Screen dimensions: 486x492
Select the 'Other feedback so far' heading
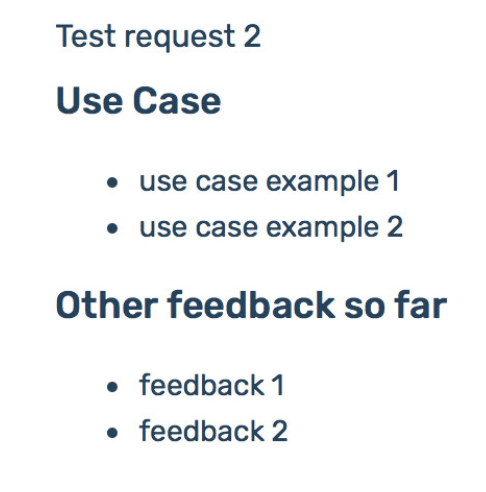click(x=251, y=305)
